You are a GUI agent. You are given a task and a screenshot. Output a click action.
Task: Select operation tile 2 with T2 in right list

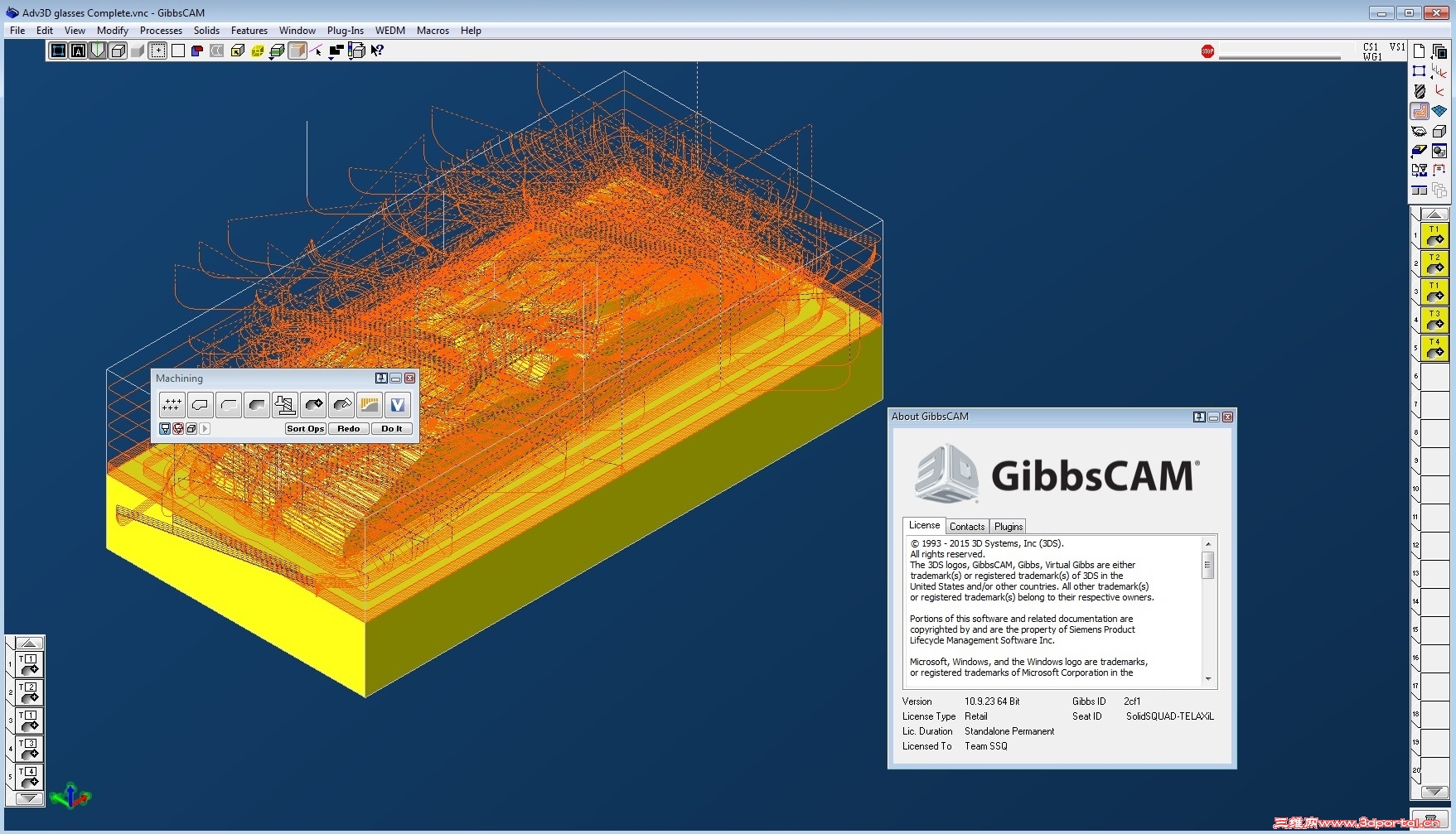click(1434, 264)
